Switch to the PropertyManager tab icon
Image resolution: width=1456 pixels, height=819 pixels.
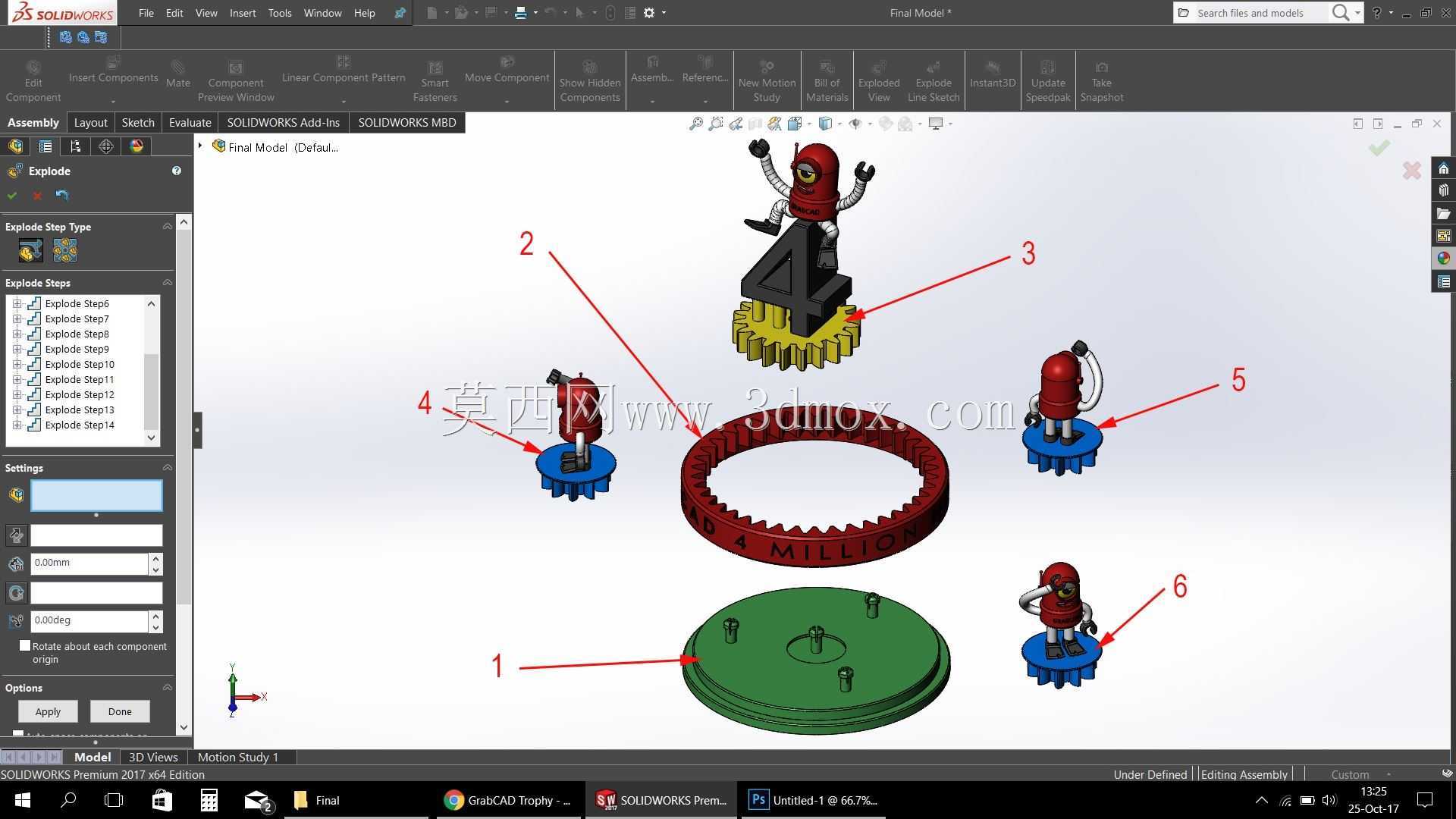pyautogui.click(x=45, y=146)
